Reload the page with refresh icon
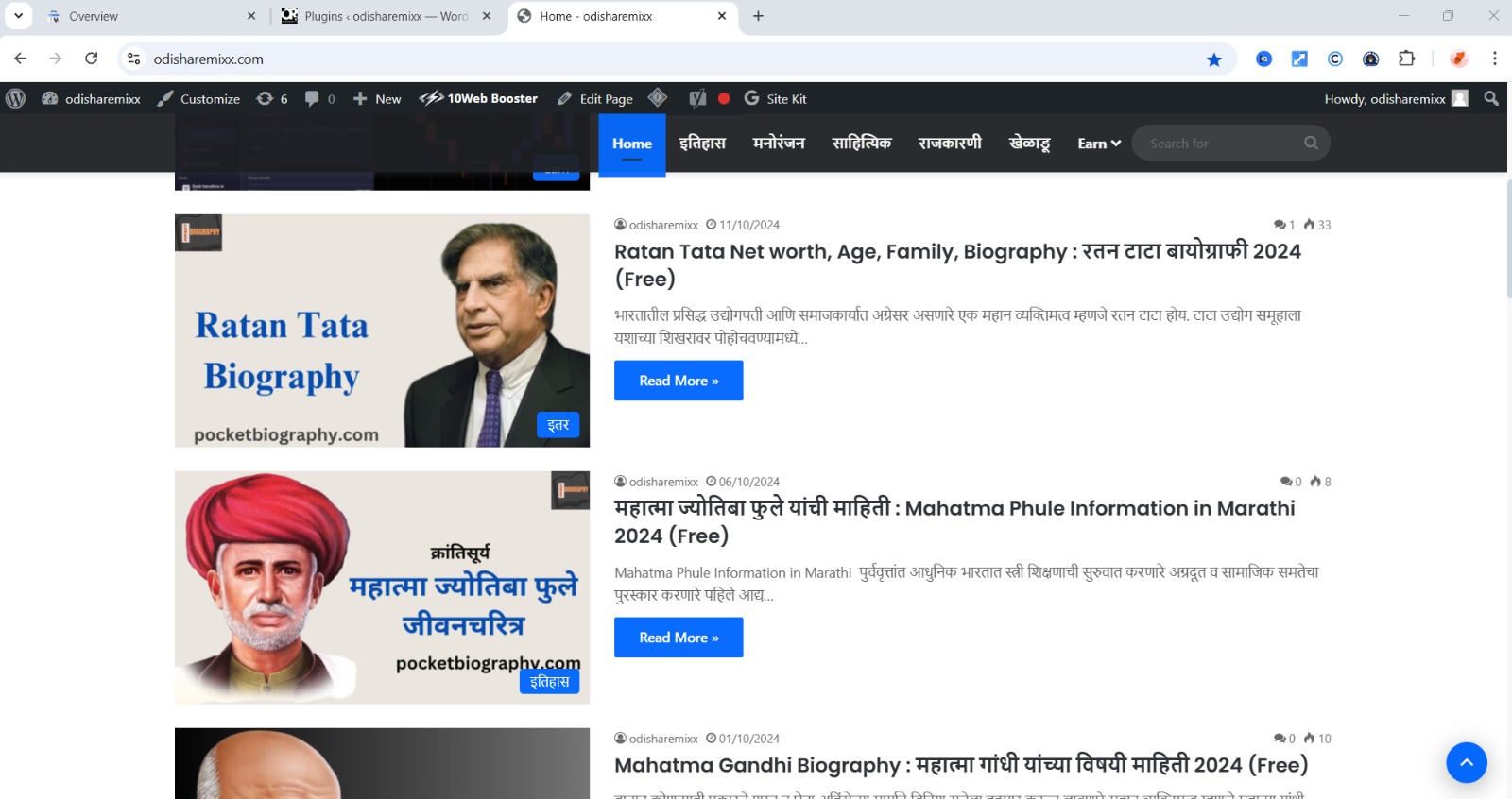Viewport: 1512px width, 799px height. pos(92,59)
